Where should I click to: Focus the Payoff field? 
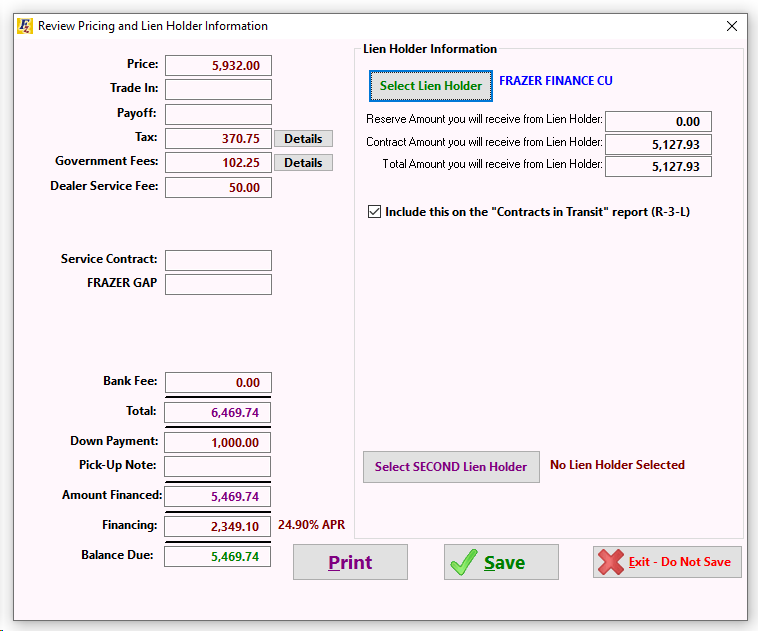tap(218, 114)
